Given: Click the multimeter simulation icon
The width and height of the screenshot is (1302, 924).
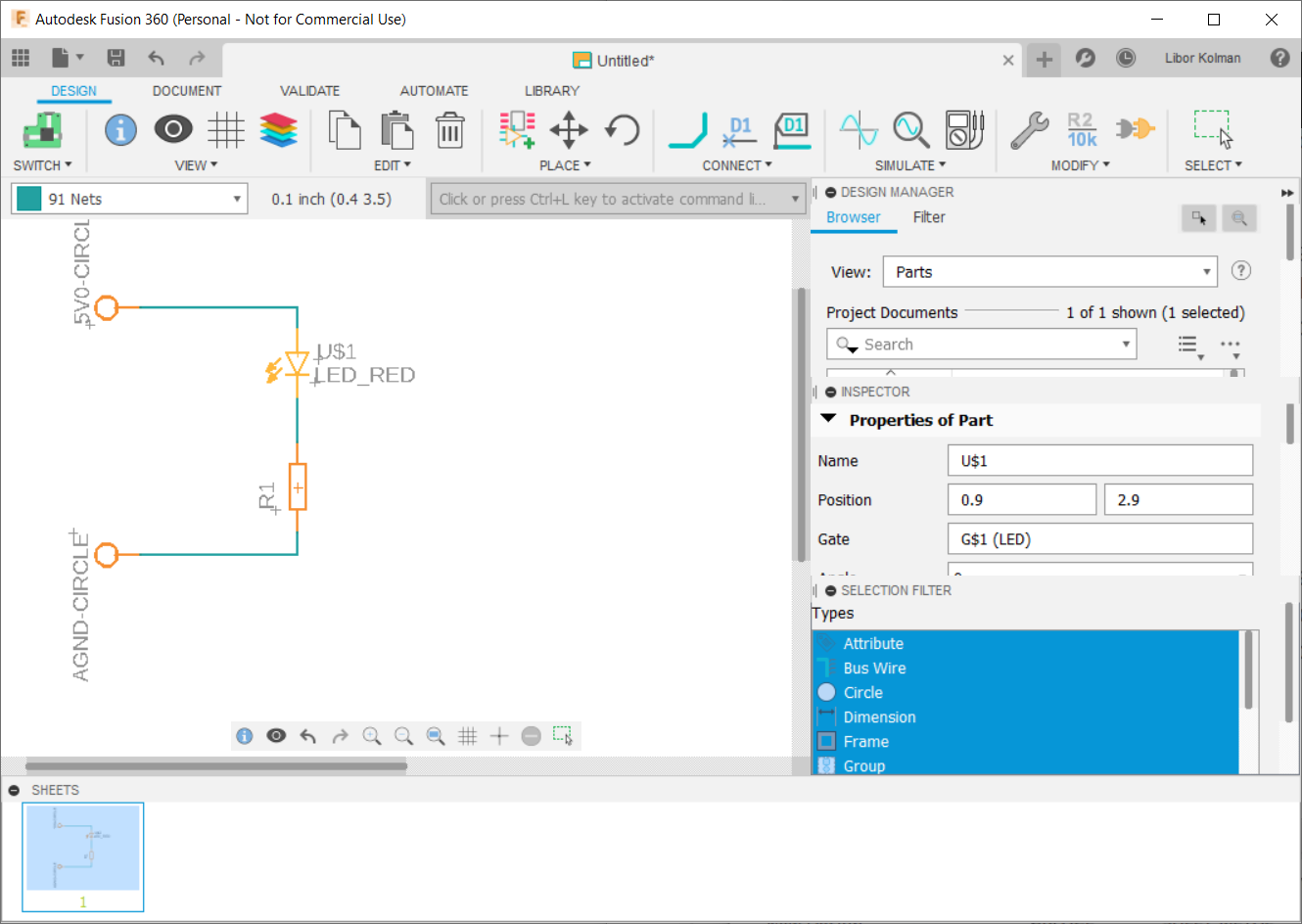Looking at the screenshot, I should 964,129.
